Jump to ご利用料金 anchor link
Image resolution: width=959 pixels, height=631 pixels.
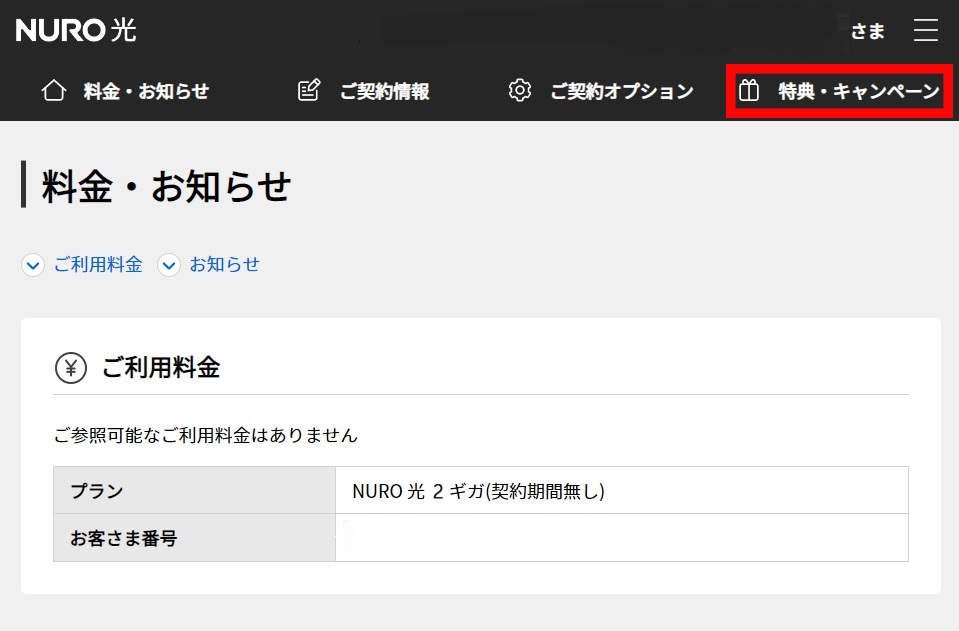point(98,265)
